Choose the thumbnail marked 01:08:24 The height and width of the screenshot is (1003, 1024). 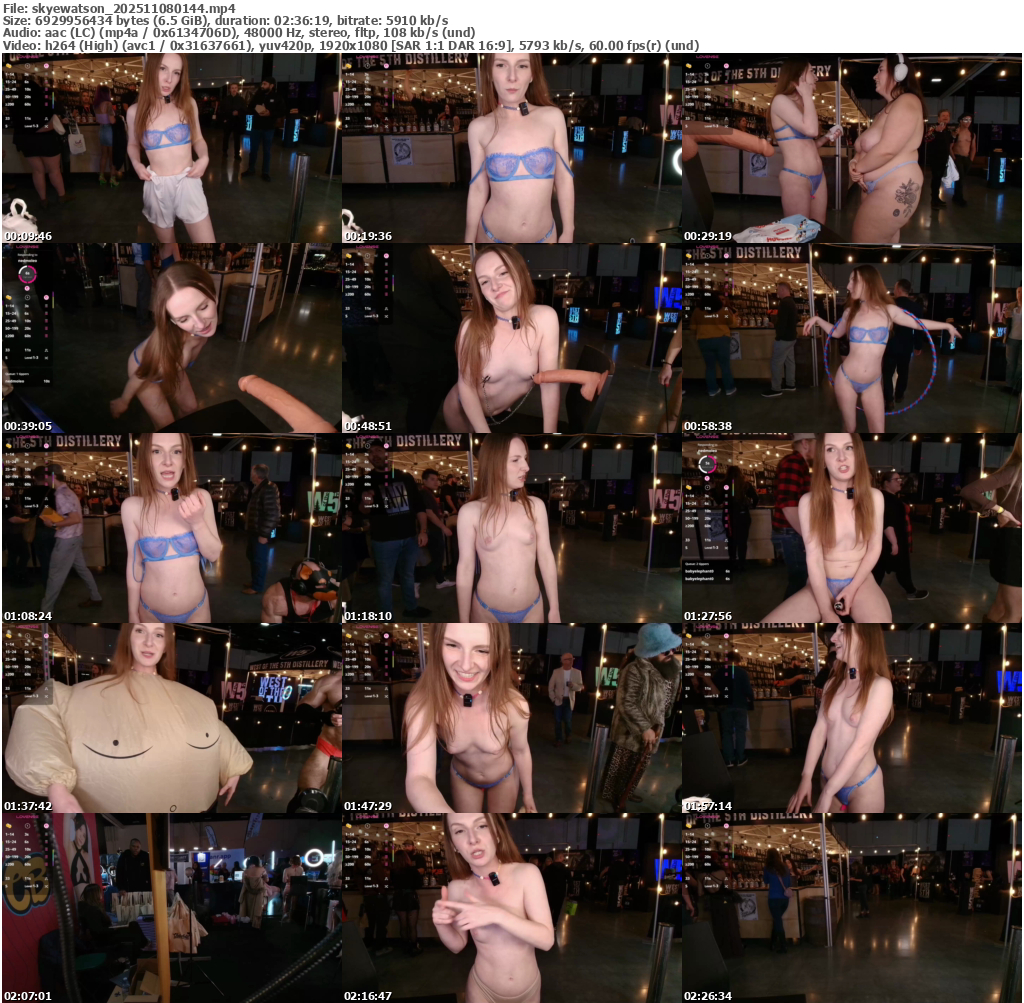(x=172, y=528)
